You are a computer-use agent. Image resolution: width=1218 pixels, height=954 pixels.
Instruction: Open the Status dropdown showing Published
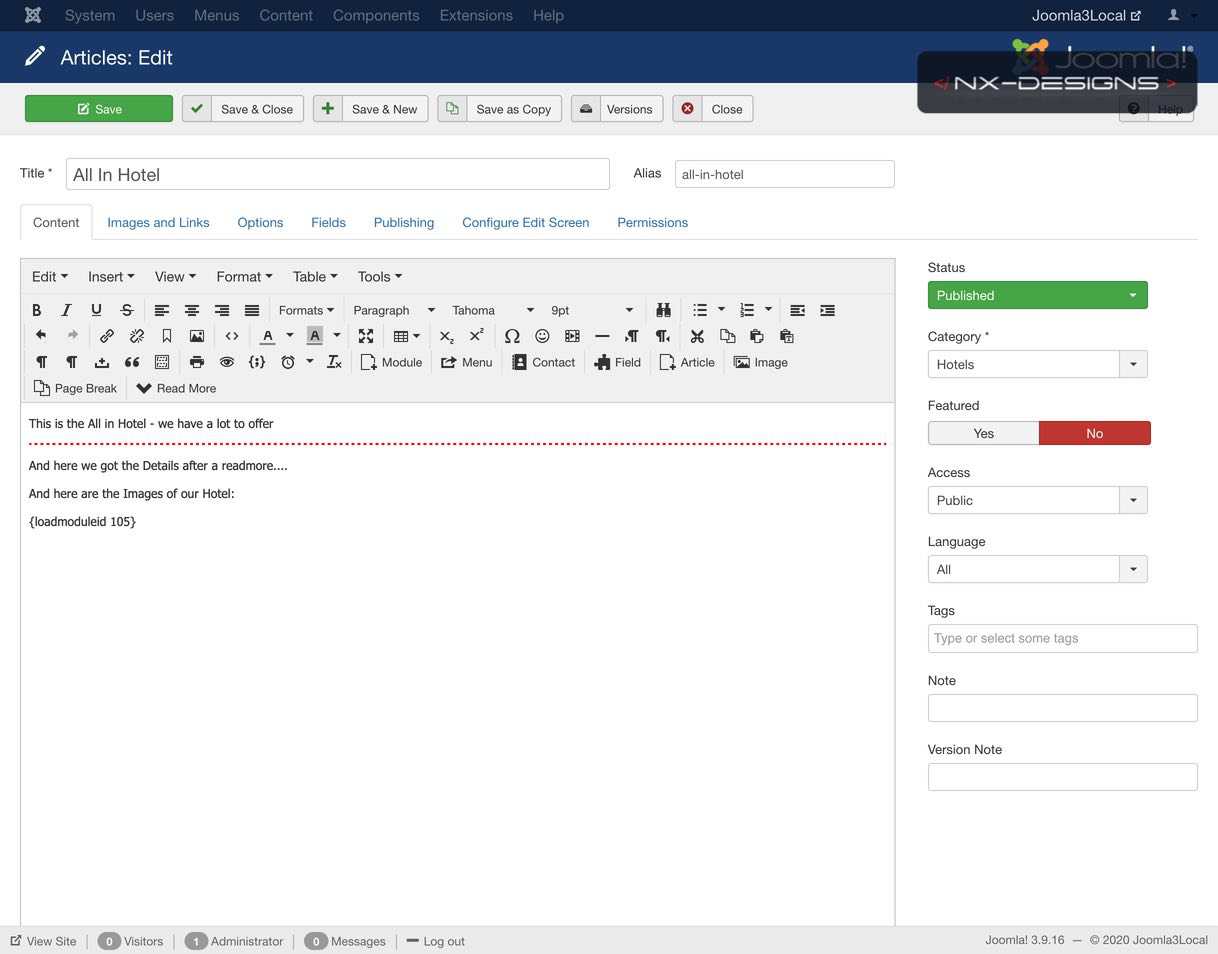point(1037,295)
